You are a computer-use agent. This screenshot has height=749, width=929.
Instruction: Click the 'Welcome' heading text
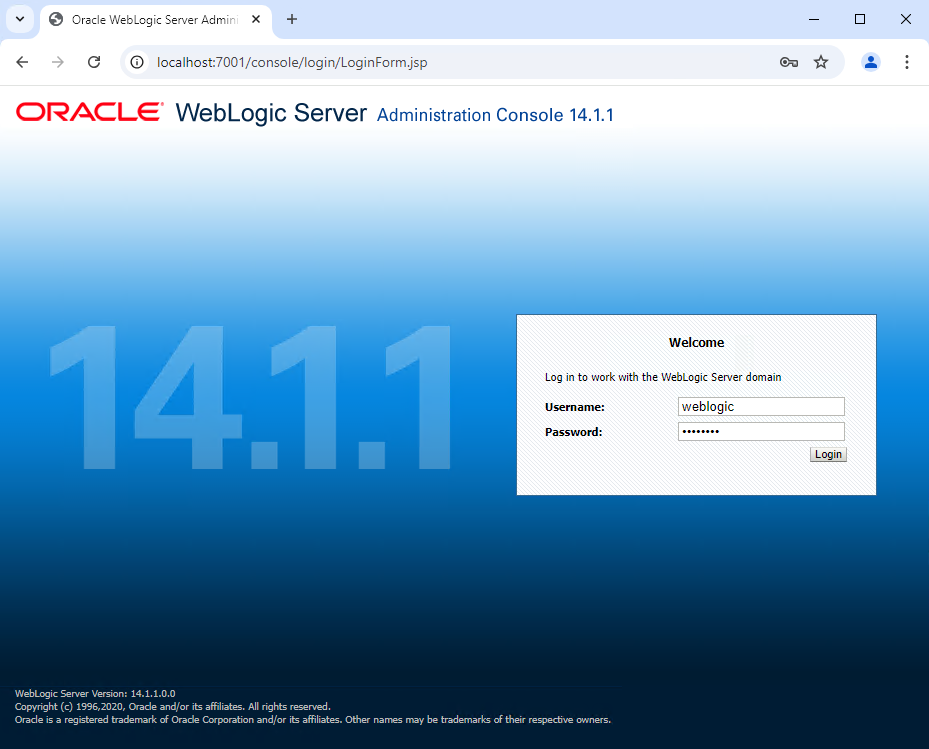(x=696, y=343)
